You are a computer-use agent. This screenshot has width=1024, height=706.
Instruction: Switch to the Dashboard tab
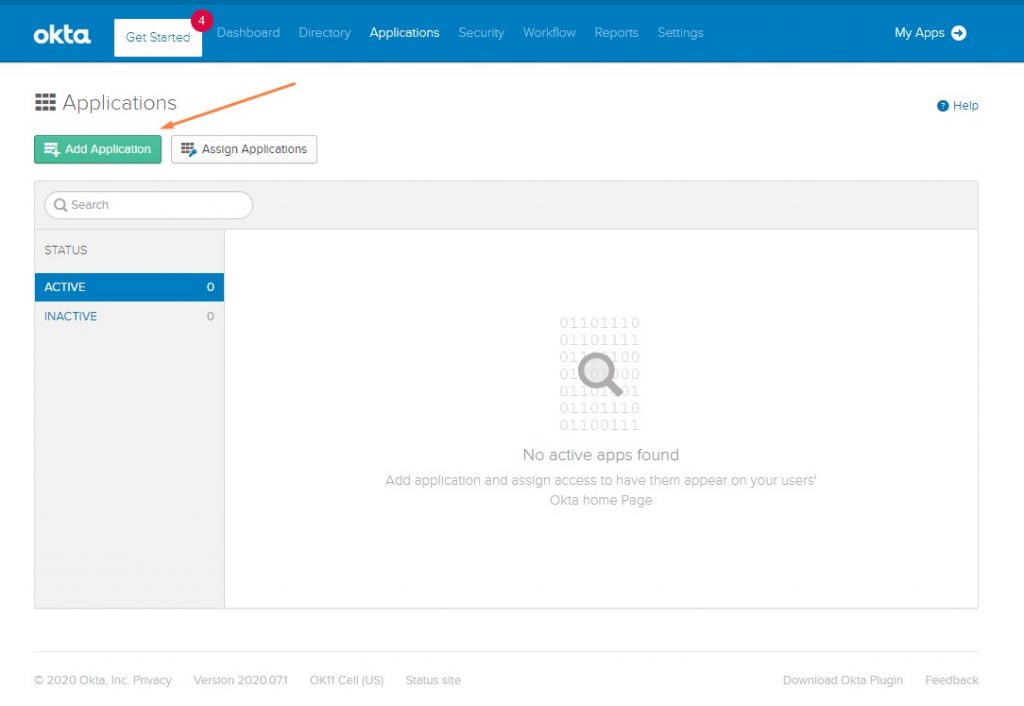tap(248, 32)
